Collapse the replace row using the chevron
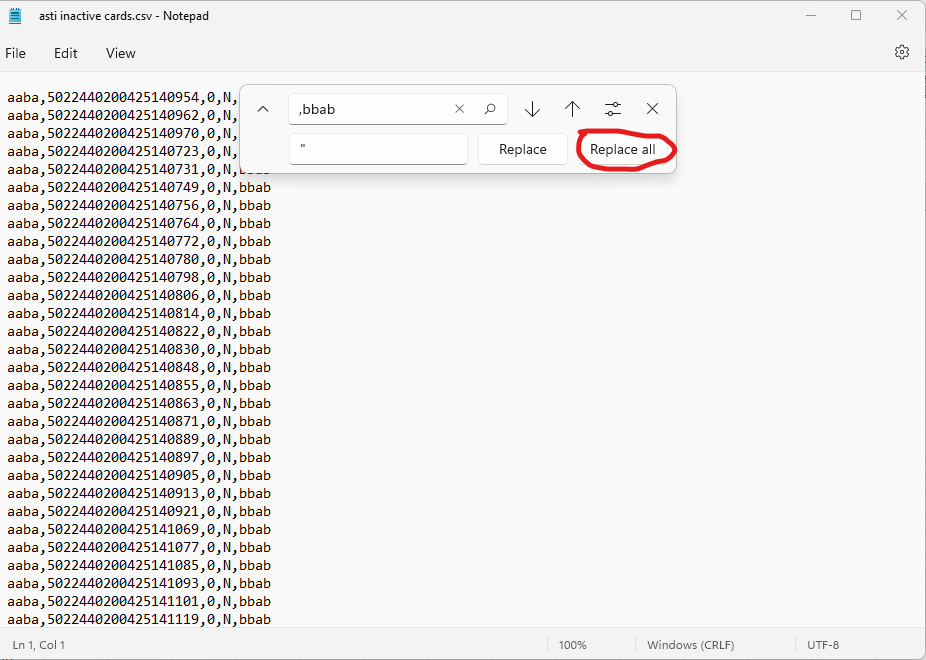Image resolution: width=926 pixels, height=660 pixels. (263, 109)
